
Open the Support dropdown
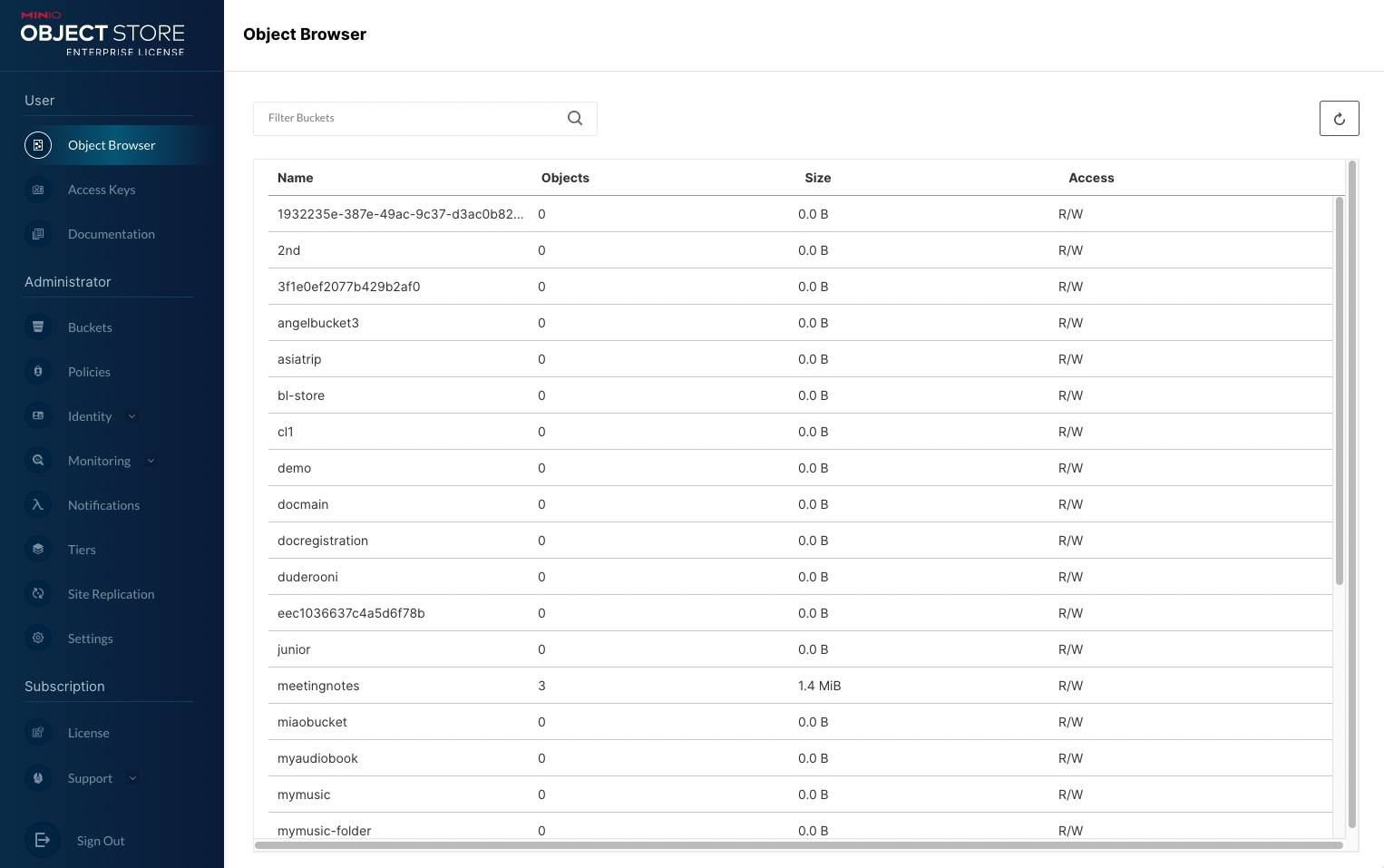point(132,778)
